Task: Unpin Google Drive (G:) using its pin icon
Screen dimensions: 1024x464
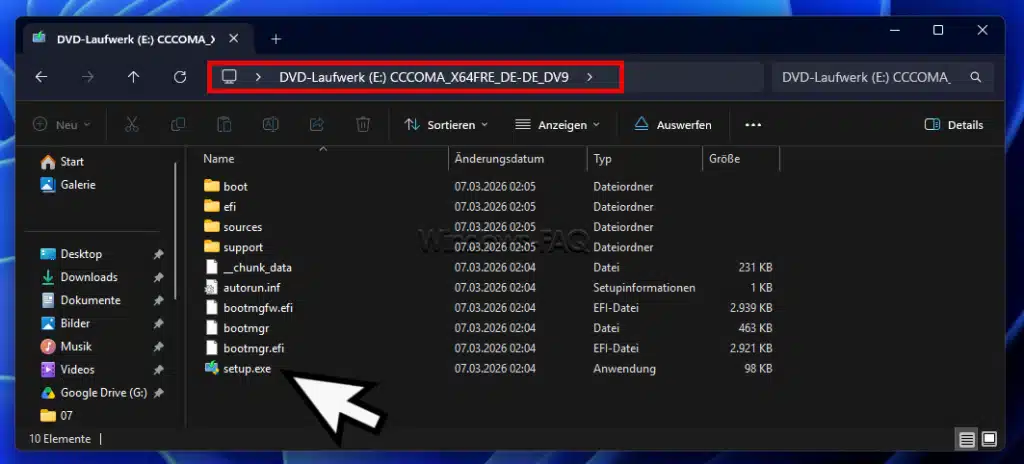Action: coord(158,393)
